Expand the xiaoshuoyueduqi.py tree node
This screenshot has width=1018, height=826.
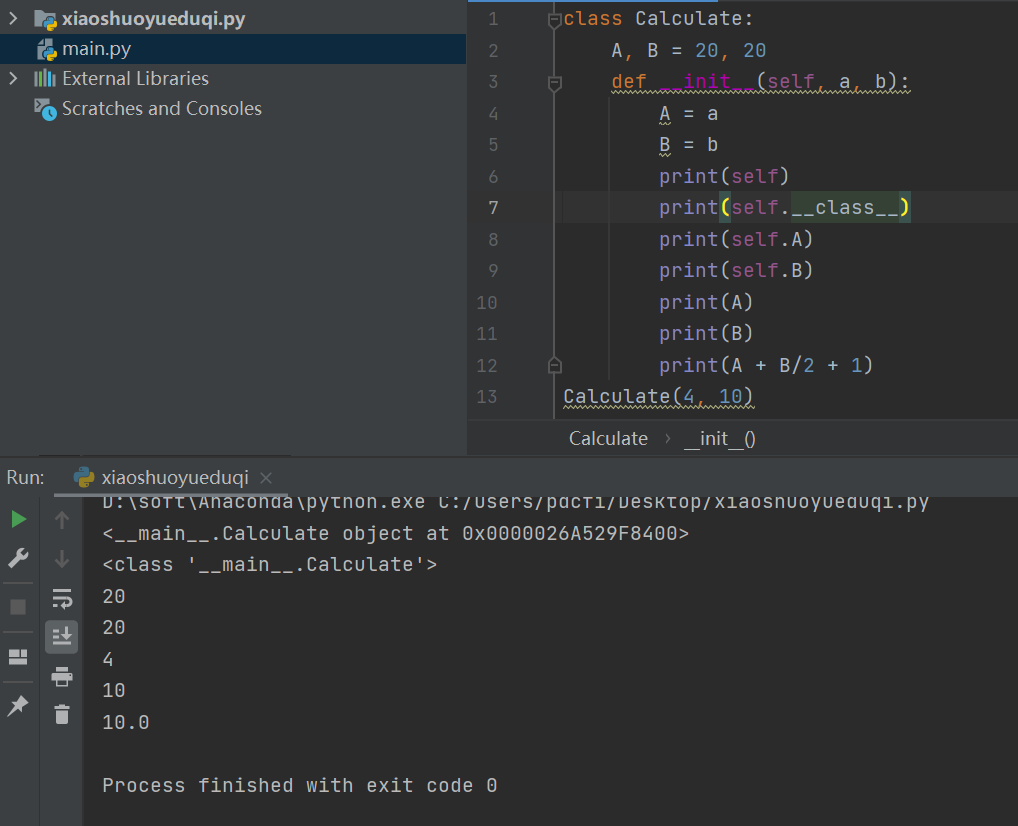pyautogui.click(x=13, y=18)
